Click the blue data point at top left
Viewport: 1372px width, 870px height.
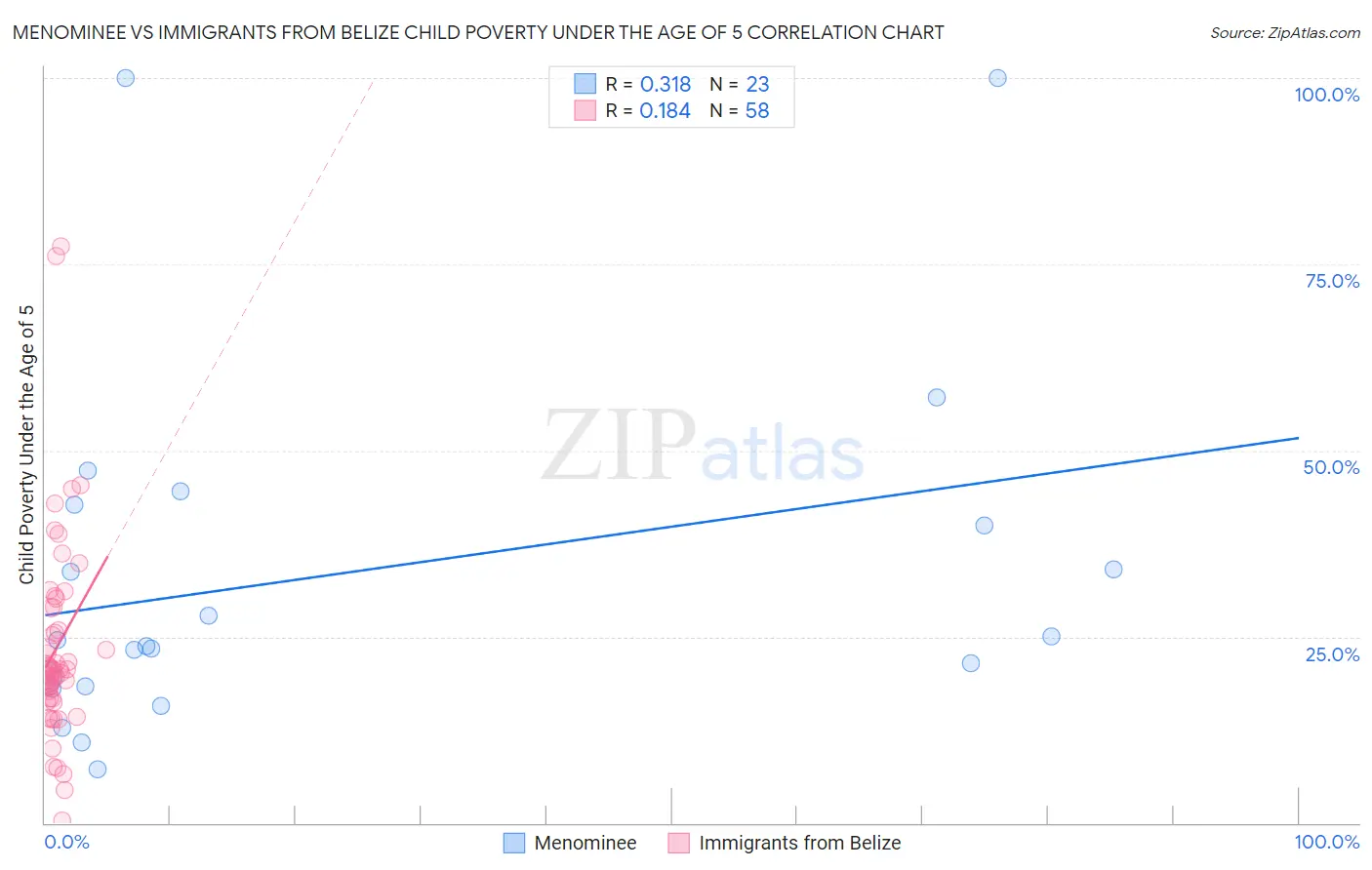(126, 78)
